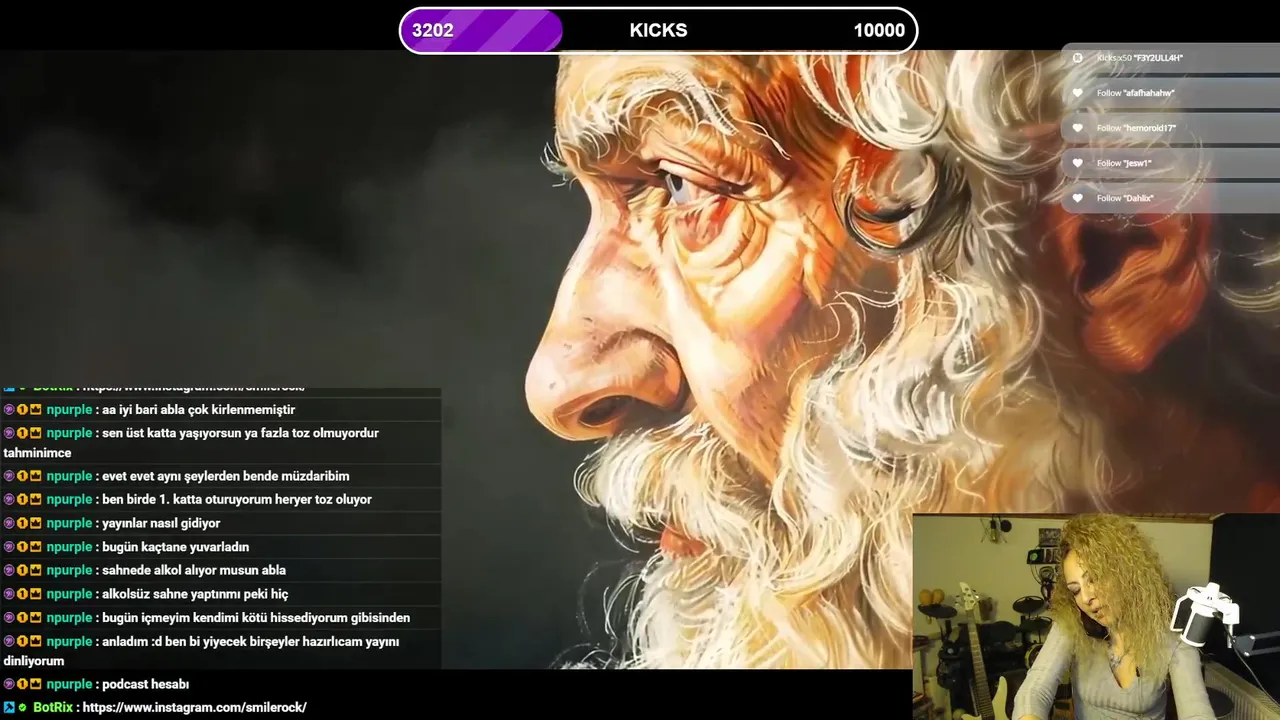Click the Follow "Dahlix" alert text

(x=1125, y=198)
